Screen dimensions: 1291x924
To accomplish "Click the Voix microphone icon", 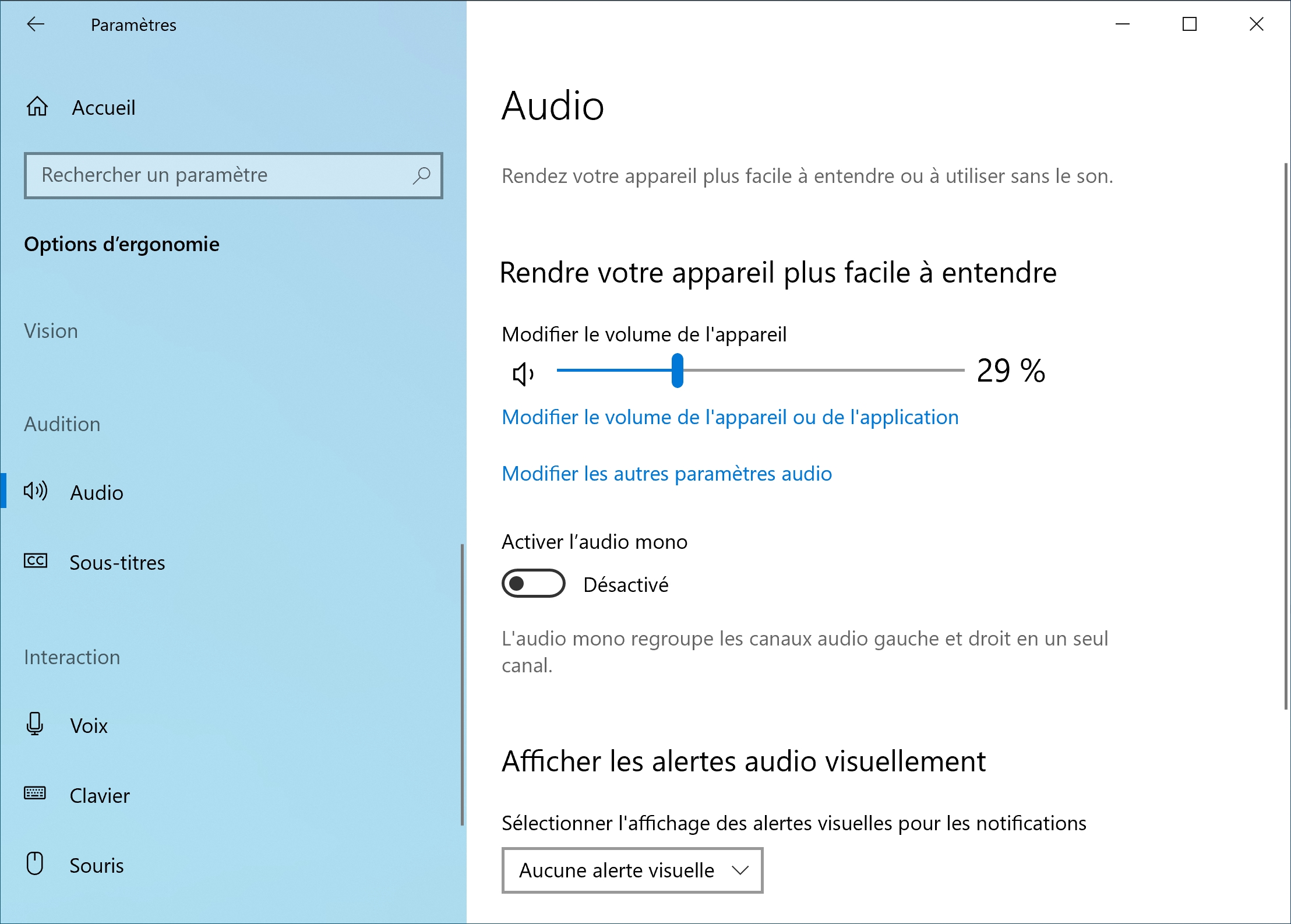I will 35,724.
